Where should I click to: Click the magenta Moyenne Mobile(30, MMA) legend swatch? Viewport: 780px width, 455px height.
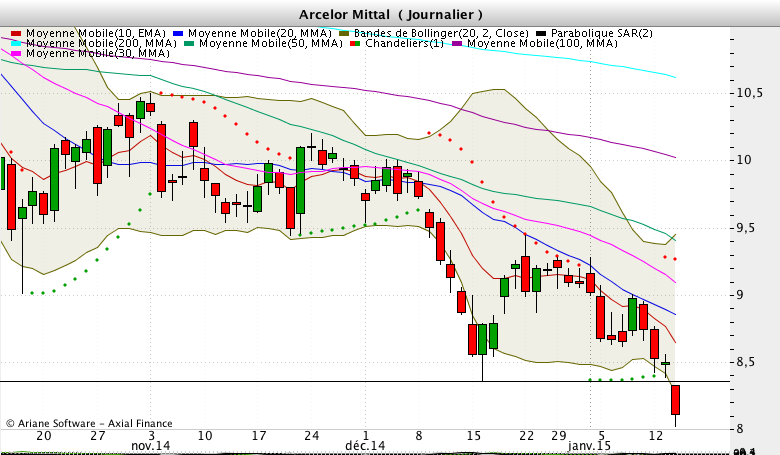16,54
